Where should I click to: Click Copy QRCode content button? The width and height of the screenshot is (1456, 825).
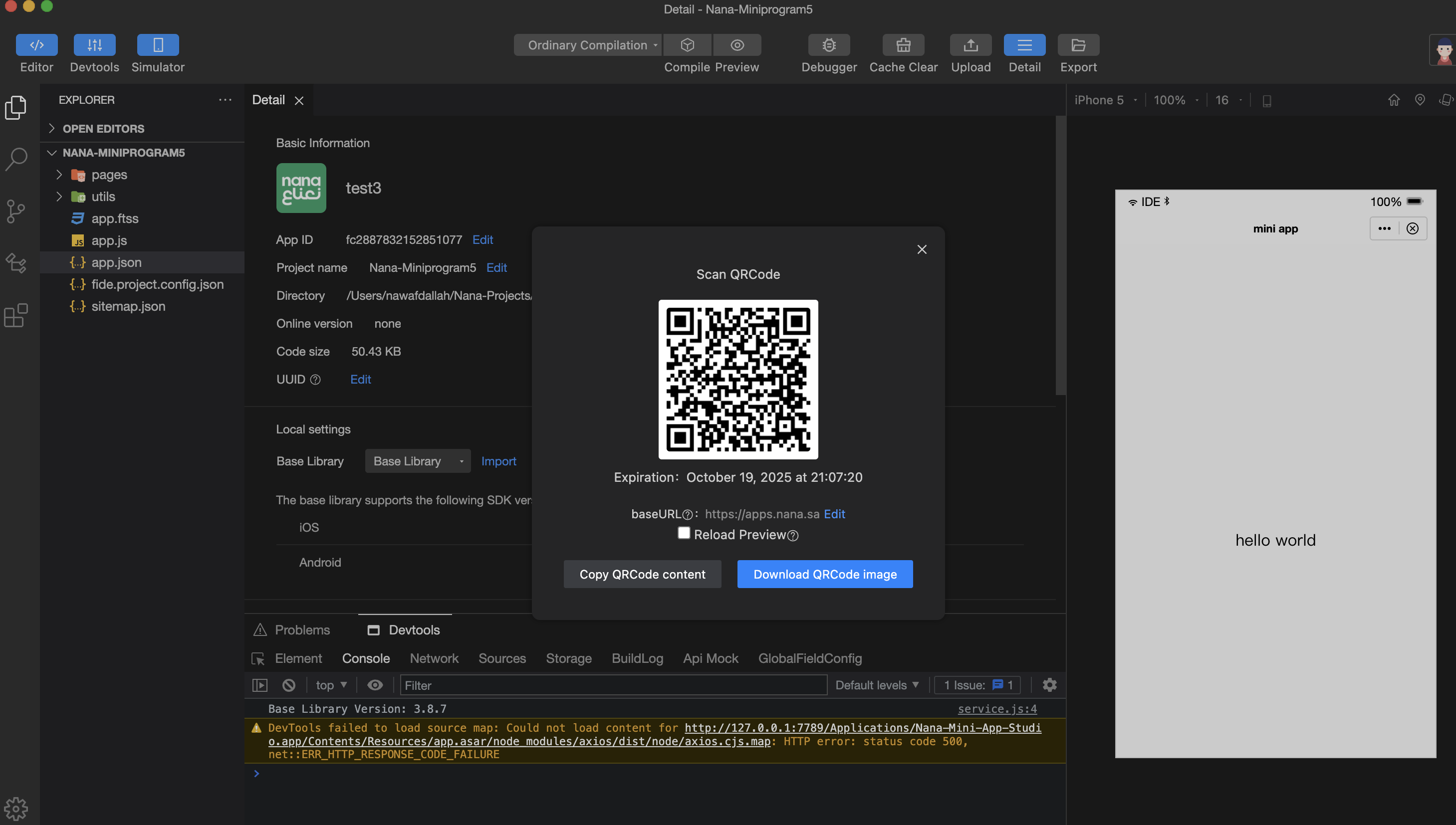pos(642,574)
